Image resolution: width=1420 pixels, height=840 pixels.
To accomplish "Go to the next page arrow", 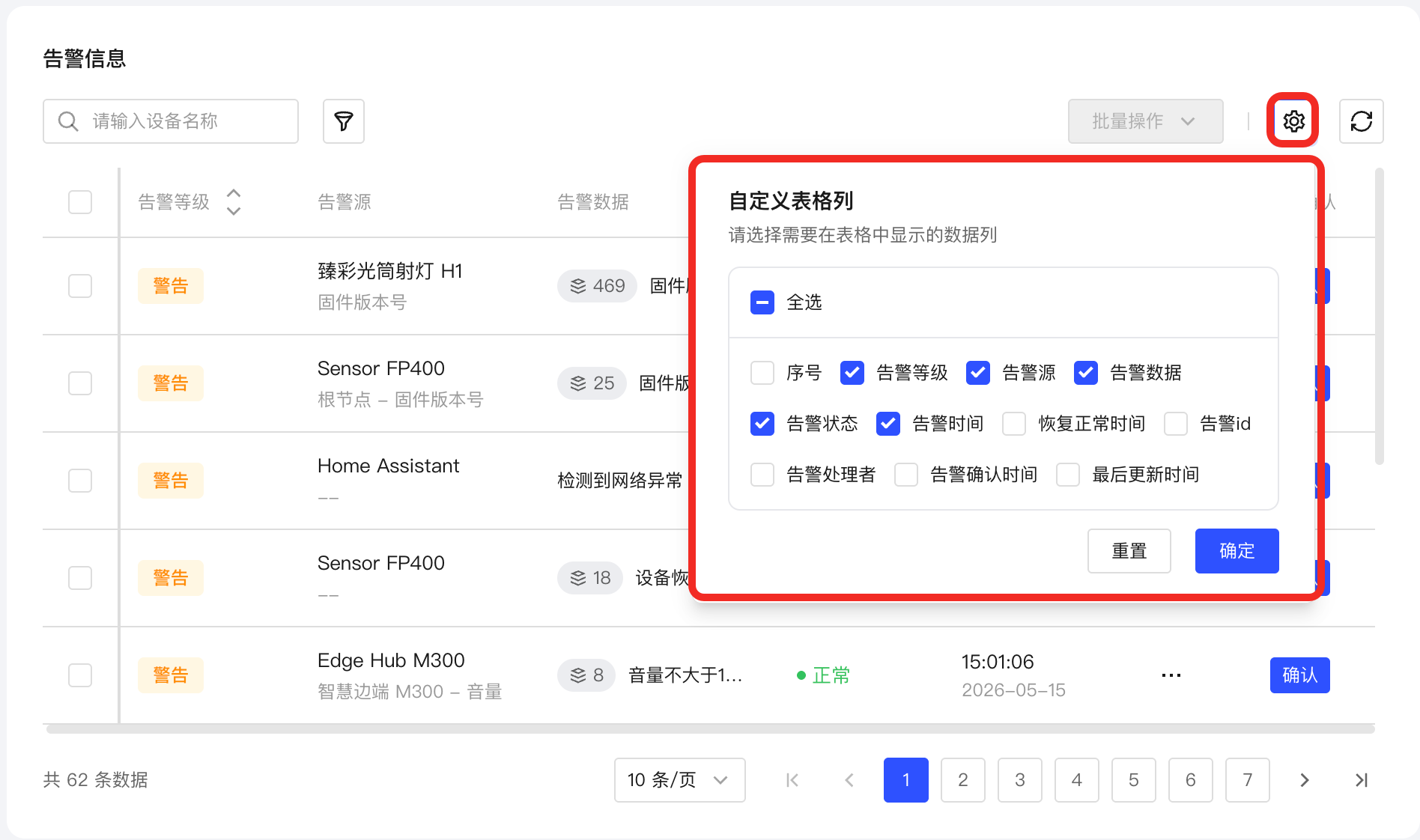I will [1304, 780].
